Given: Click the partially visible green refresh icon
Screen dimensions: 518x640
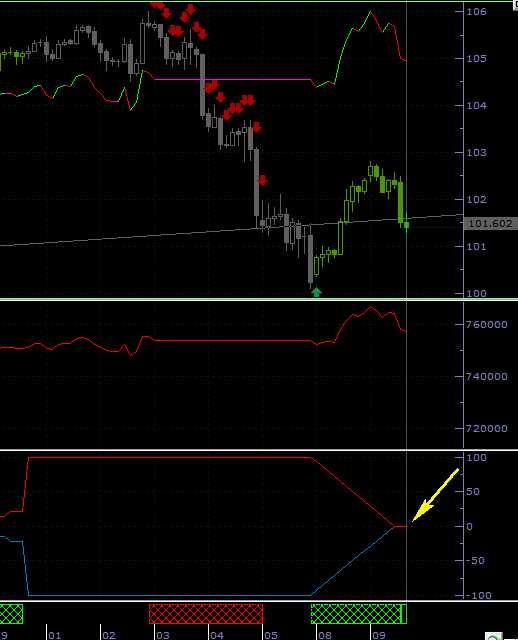Looking at the screenshot, I should pyautogui.click(x=494, y=637).
